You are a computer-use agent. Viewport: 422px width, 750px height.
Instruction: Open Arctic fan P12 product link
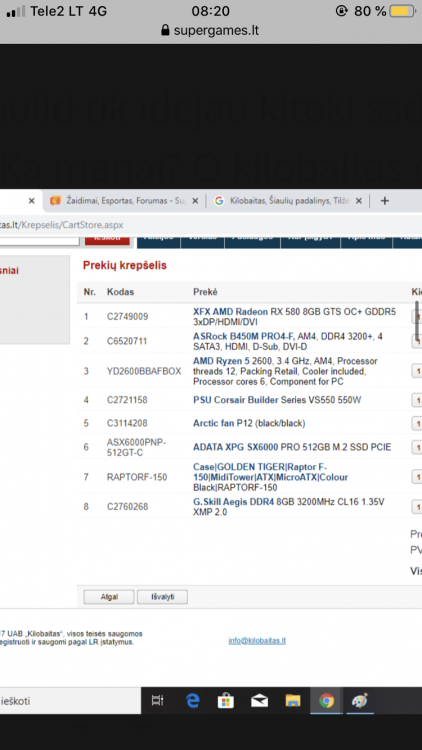[249, 423]
